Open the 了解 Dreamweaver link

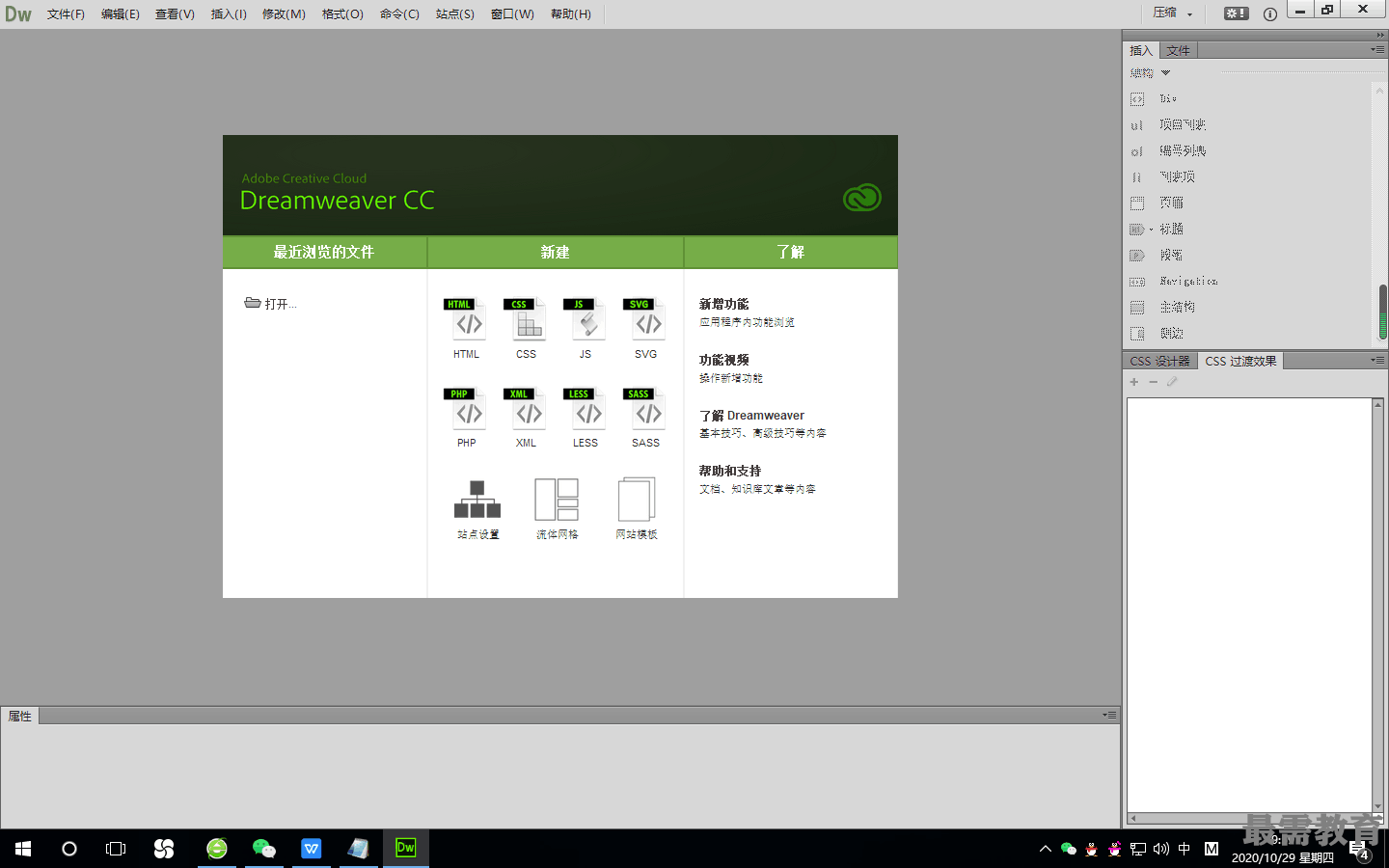pos(751,416)
